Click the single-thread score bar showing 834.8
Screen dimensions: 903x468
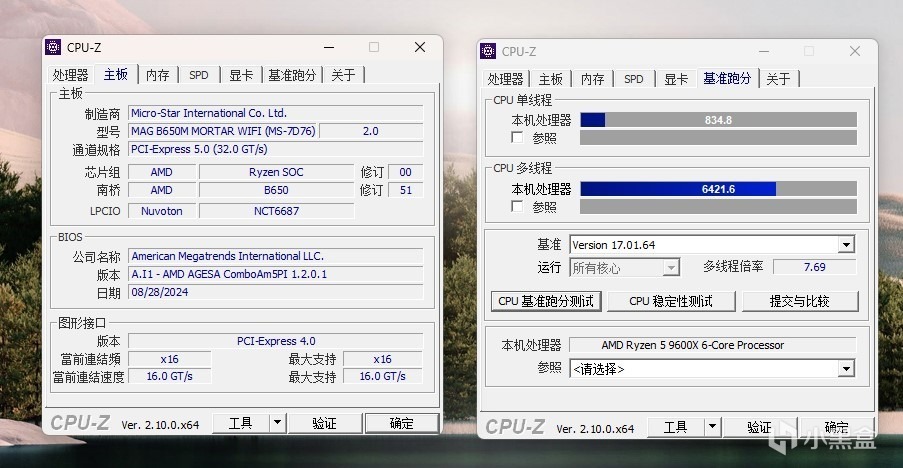pos(718,120)
